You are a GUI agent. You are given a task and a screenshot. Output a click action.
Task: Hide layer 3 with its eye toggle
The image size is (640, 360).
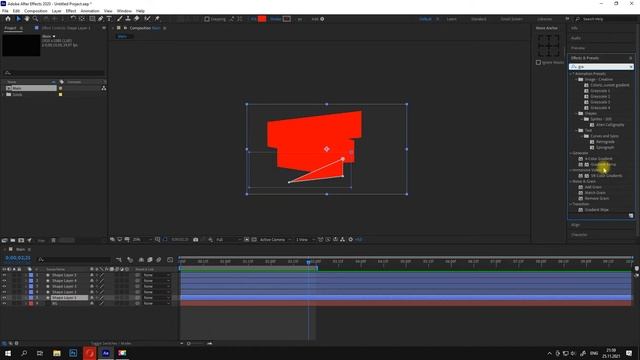(x=4, y=287)
